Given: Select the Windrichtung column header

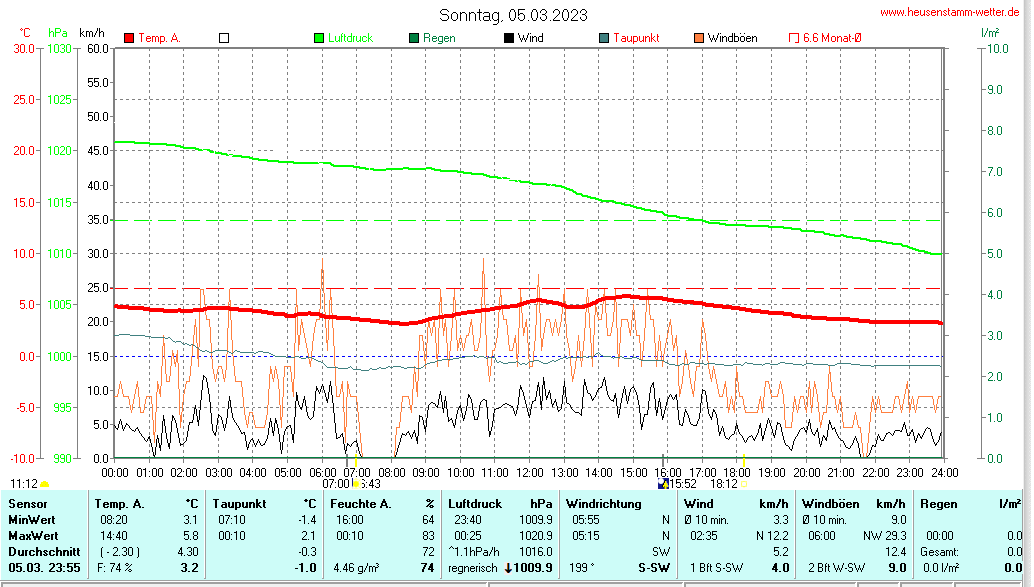Looking at the screenshot, I should 604,503.
